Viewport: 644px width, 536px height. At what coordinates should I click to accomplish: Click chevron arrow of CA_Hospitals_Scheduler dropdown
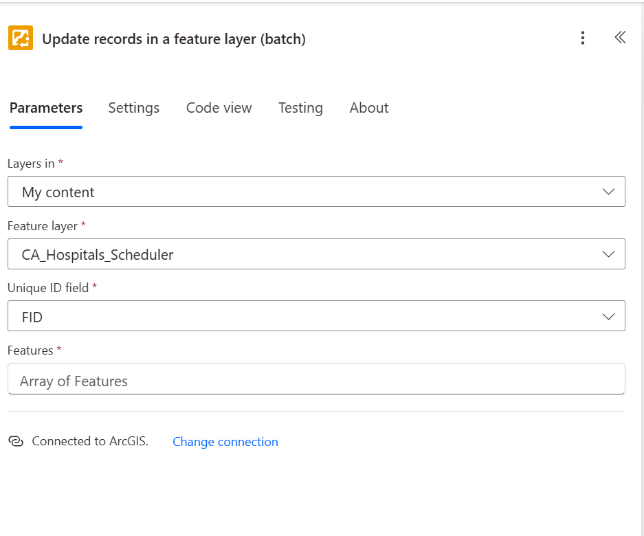click(x=608, y=254)
